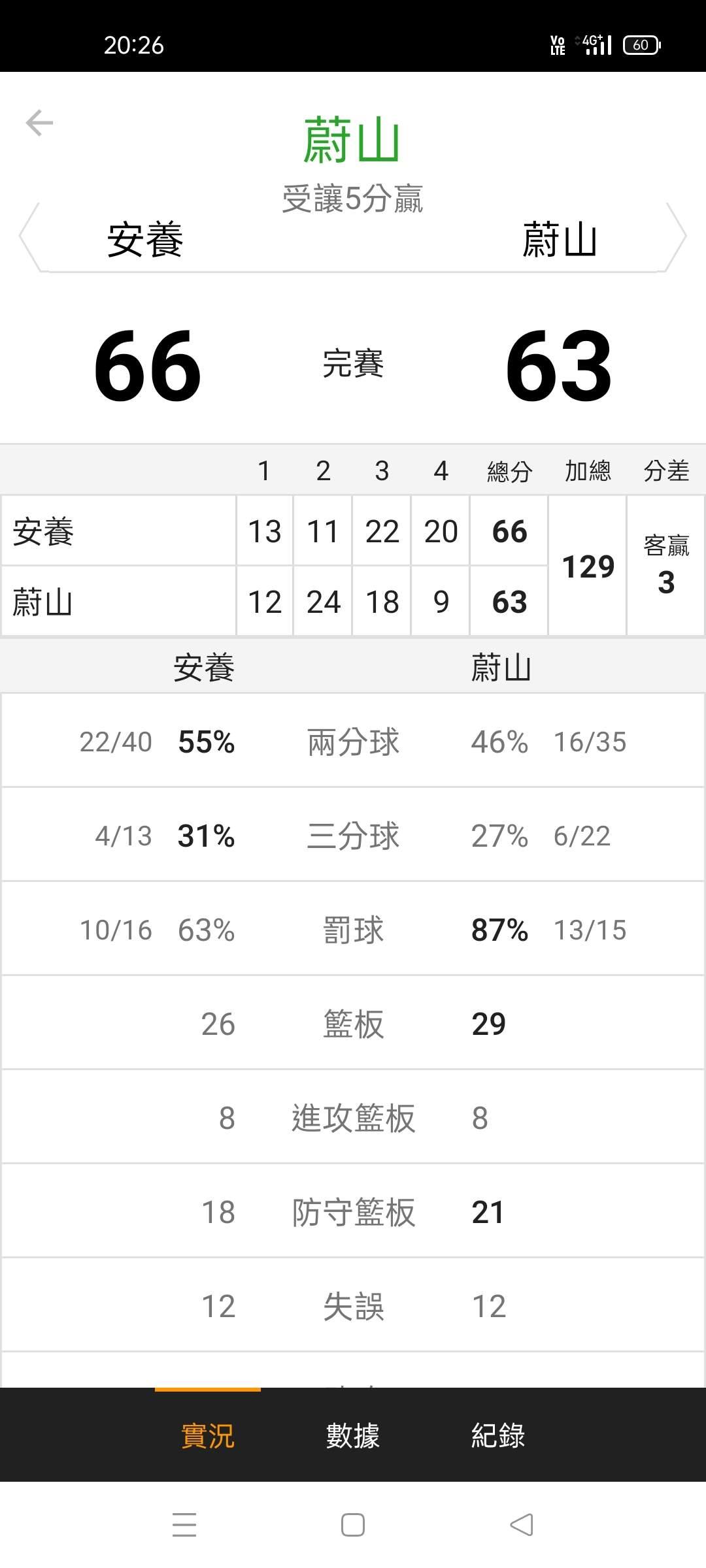Tap the VoLTE status icon
Screen dimensions: 706x1568
pos(558,45)
